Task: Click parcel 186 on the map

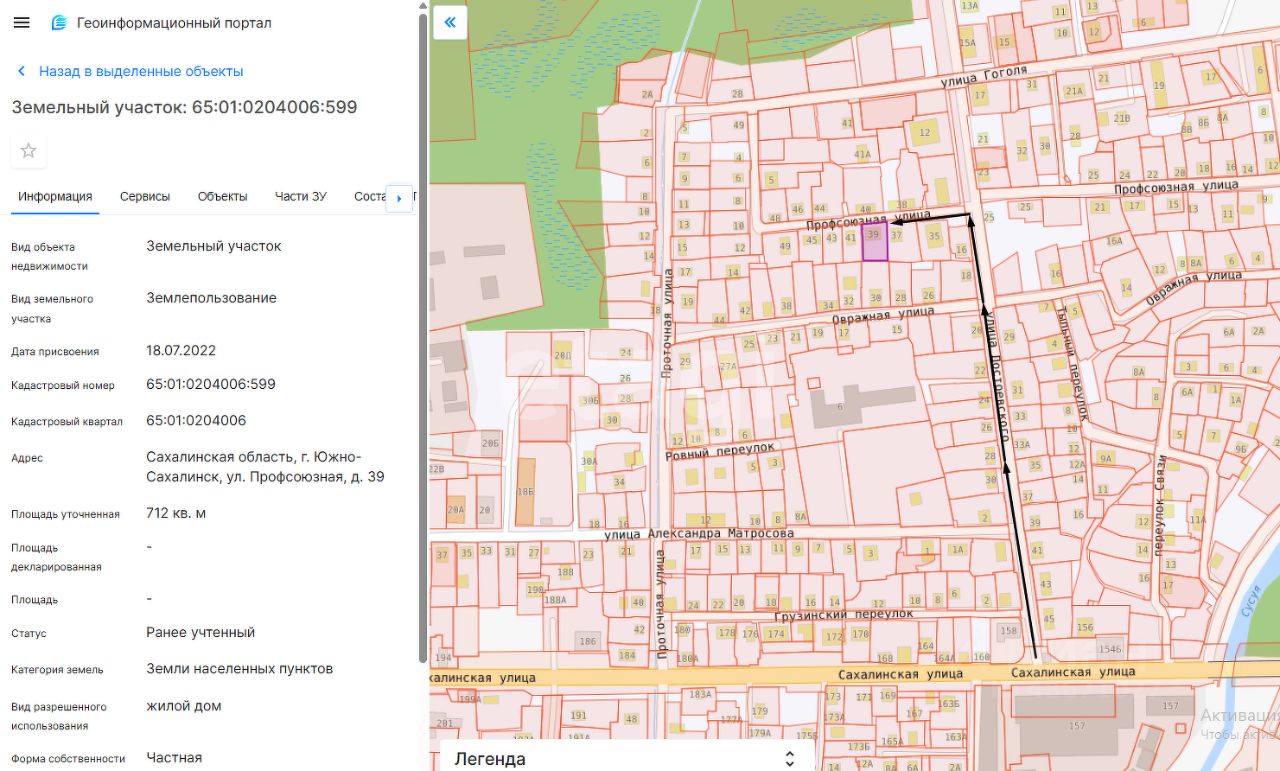Action: 588,641
